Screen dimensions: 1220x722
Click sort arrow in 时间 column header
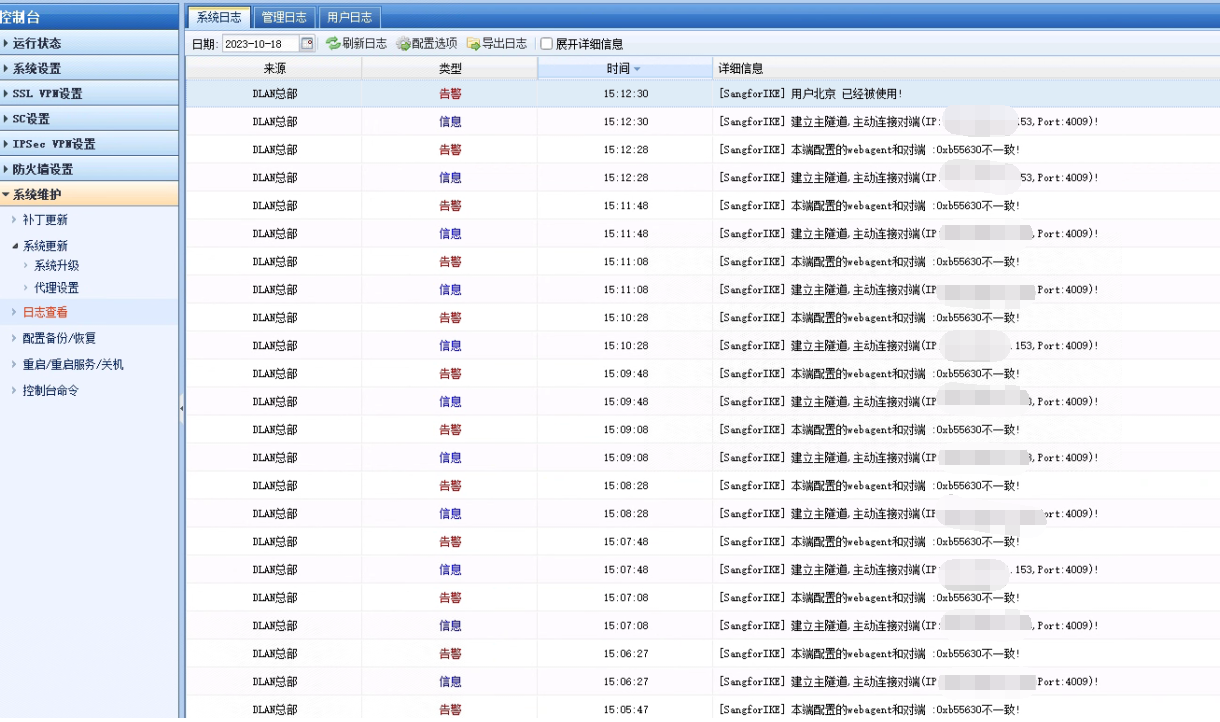point(637,69)
